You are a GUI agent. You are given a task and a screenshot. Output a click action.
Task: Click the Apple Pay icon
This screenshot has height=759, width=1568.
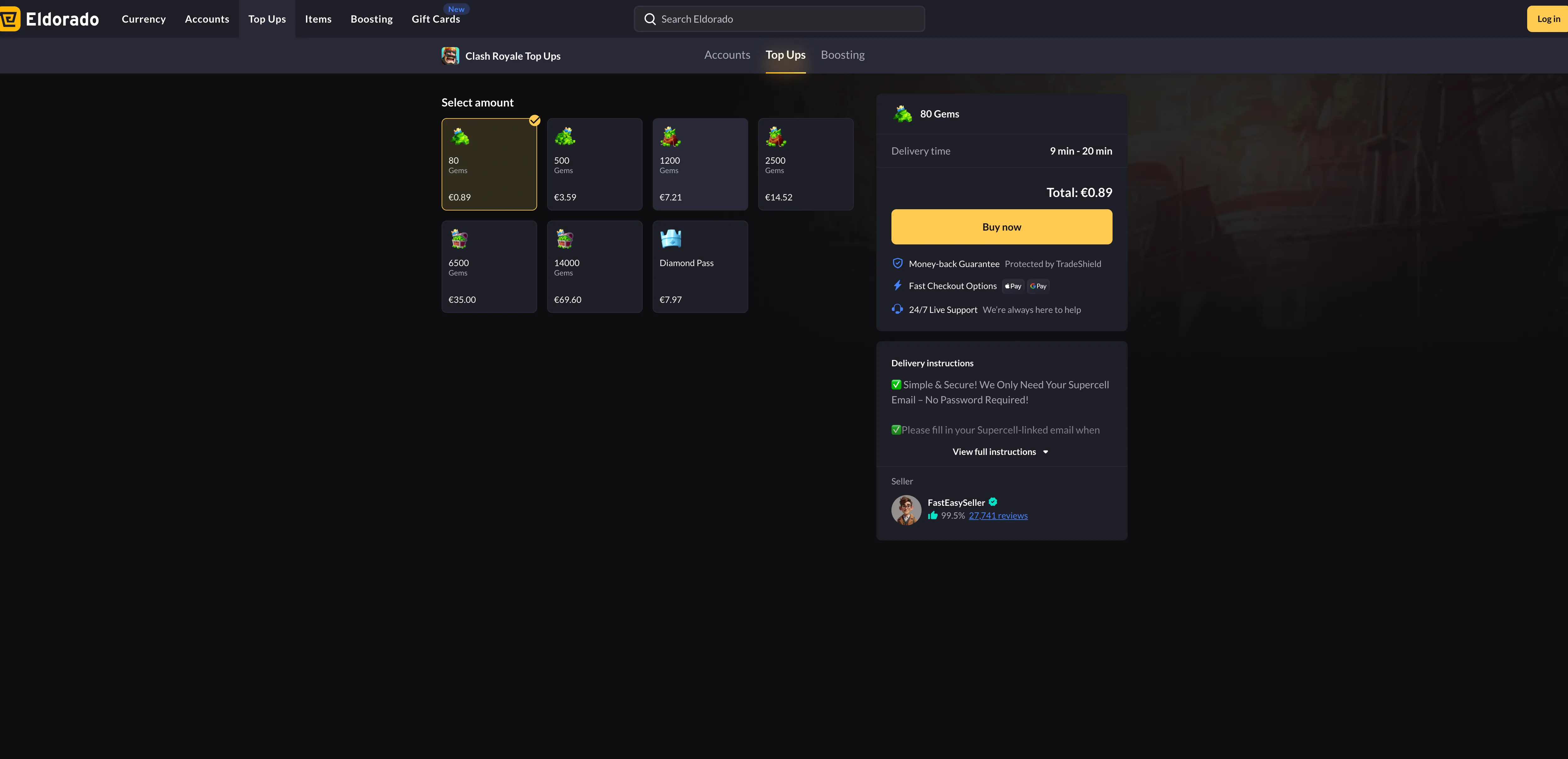click(1013, 286)
